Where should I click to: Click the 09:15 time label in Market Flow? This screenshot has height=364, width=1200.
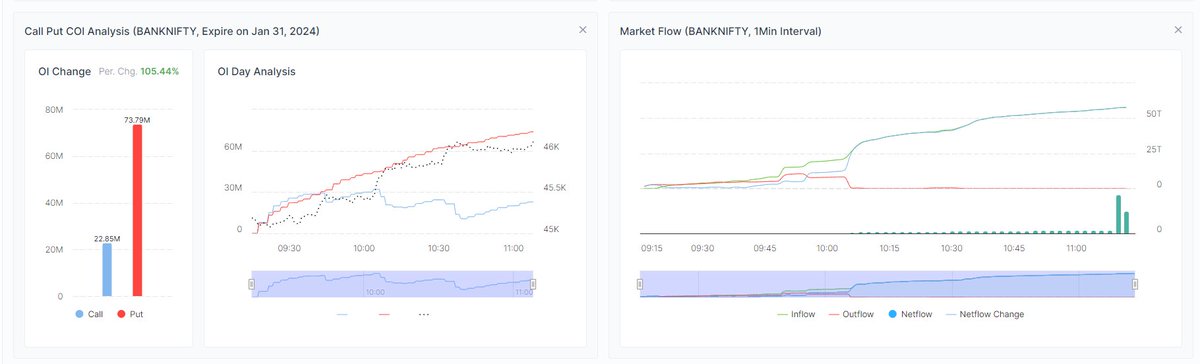(651, 248)
